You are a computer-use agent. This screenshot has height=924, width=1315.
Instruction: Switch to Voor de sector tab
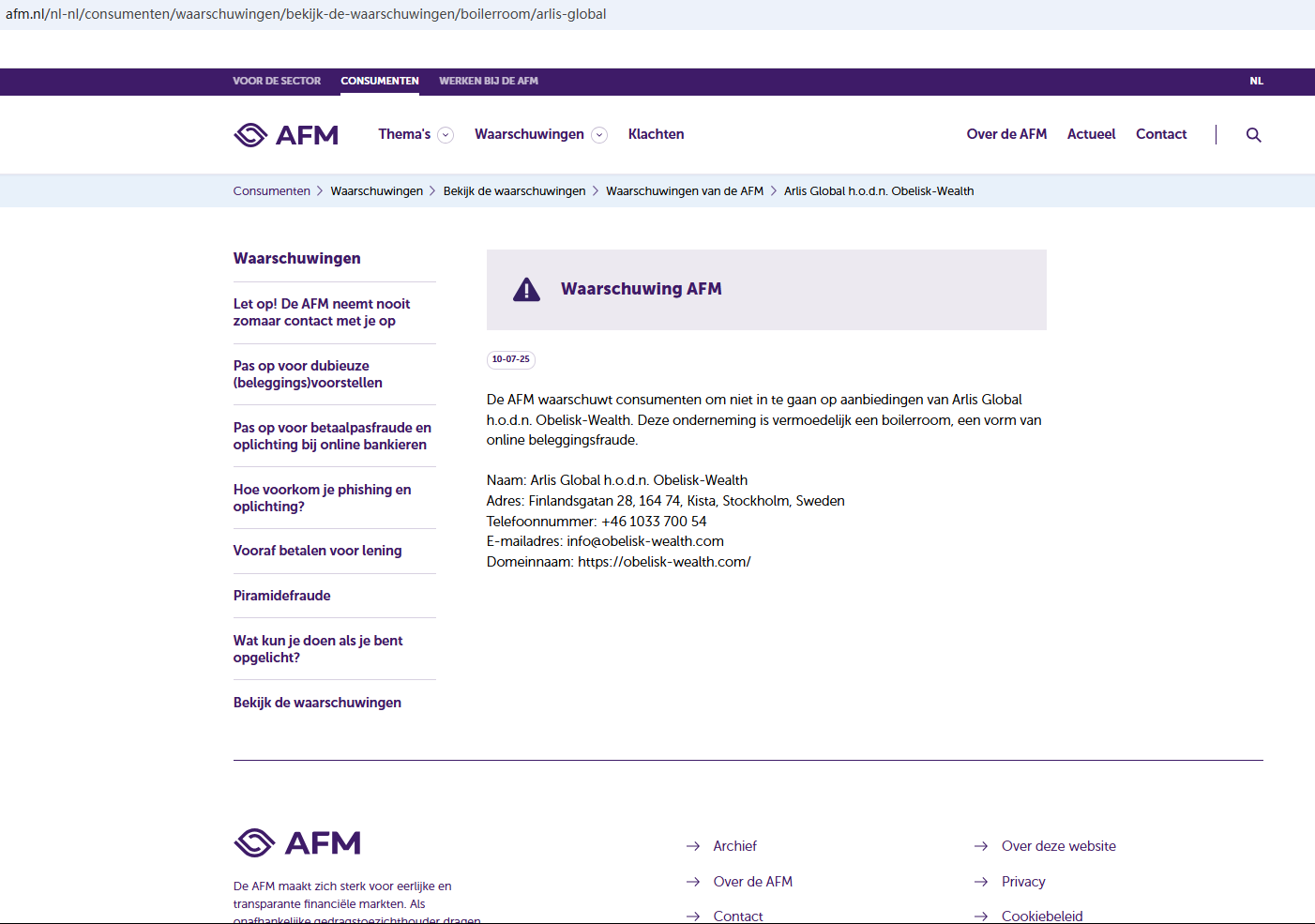277,82
